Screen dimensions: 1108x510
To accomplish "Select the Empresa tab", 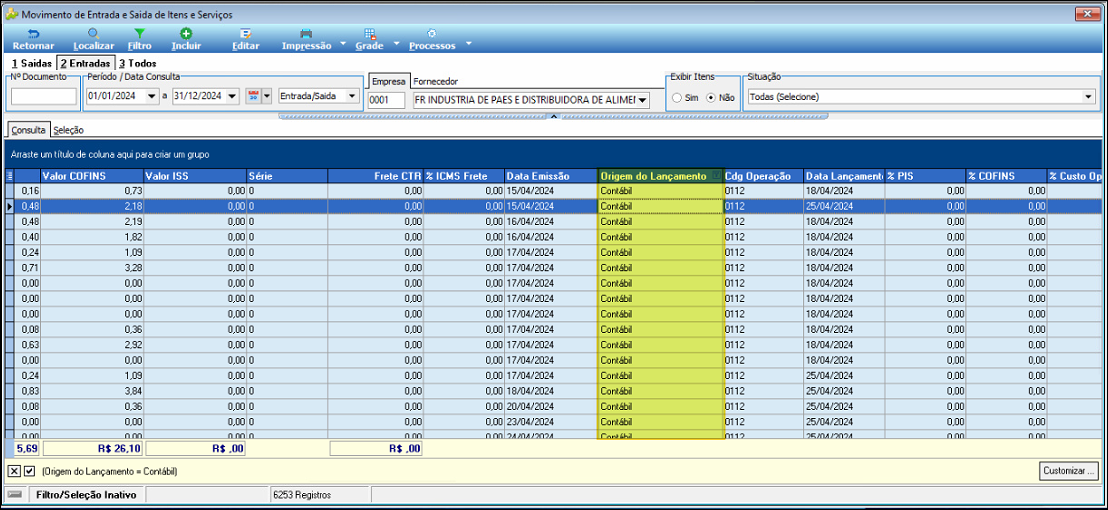I will click(389, 81).
